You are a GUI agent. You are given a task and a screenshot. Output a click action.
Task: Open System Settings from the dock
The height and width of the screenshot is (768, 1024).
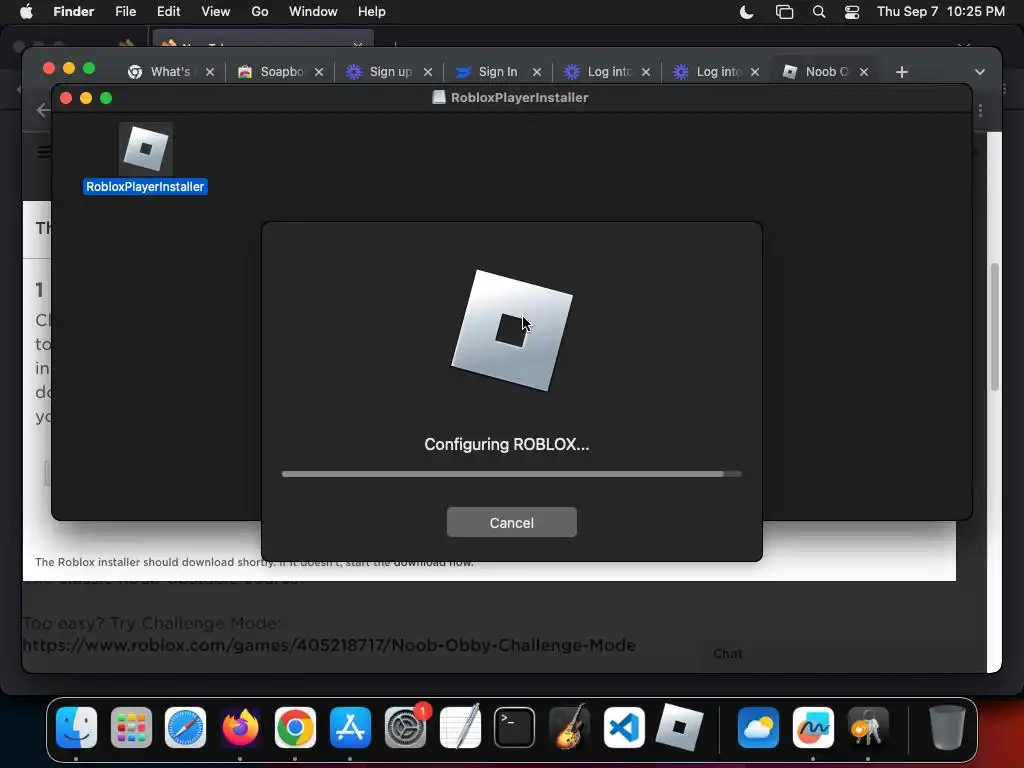(x=406, y=727)
